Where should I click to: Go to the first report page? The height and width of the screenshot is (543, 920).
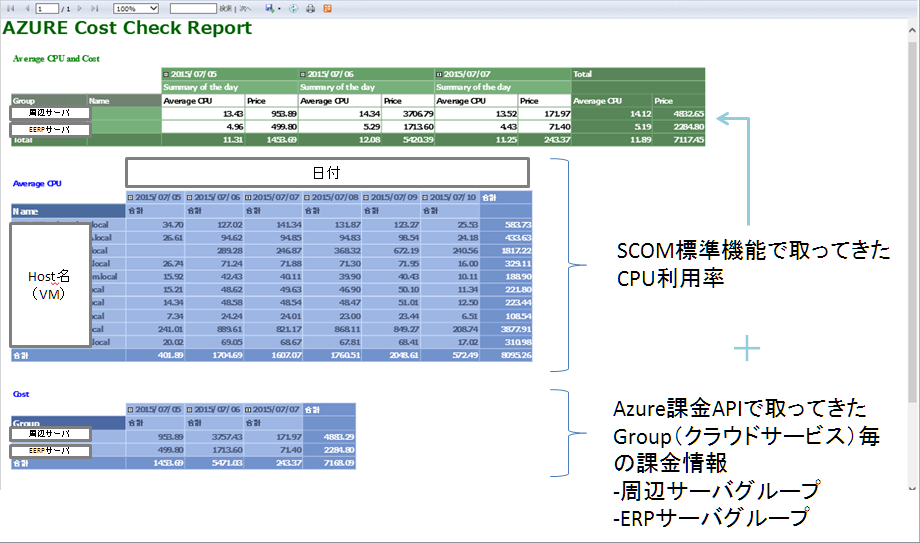pyautogui.click(x=11, y=8)
